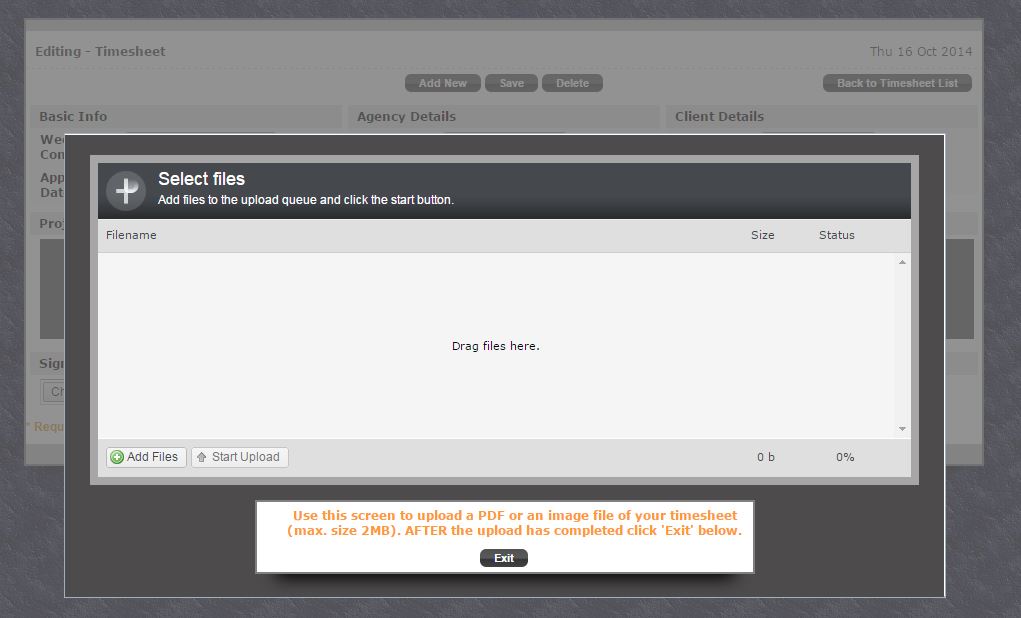The height and width of the screenshot is (618, 1021).
Task: Click the Status column header
Action: point(836,235)
